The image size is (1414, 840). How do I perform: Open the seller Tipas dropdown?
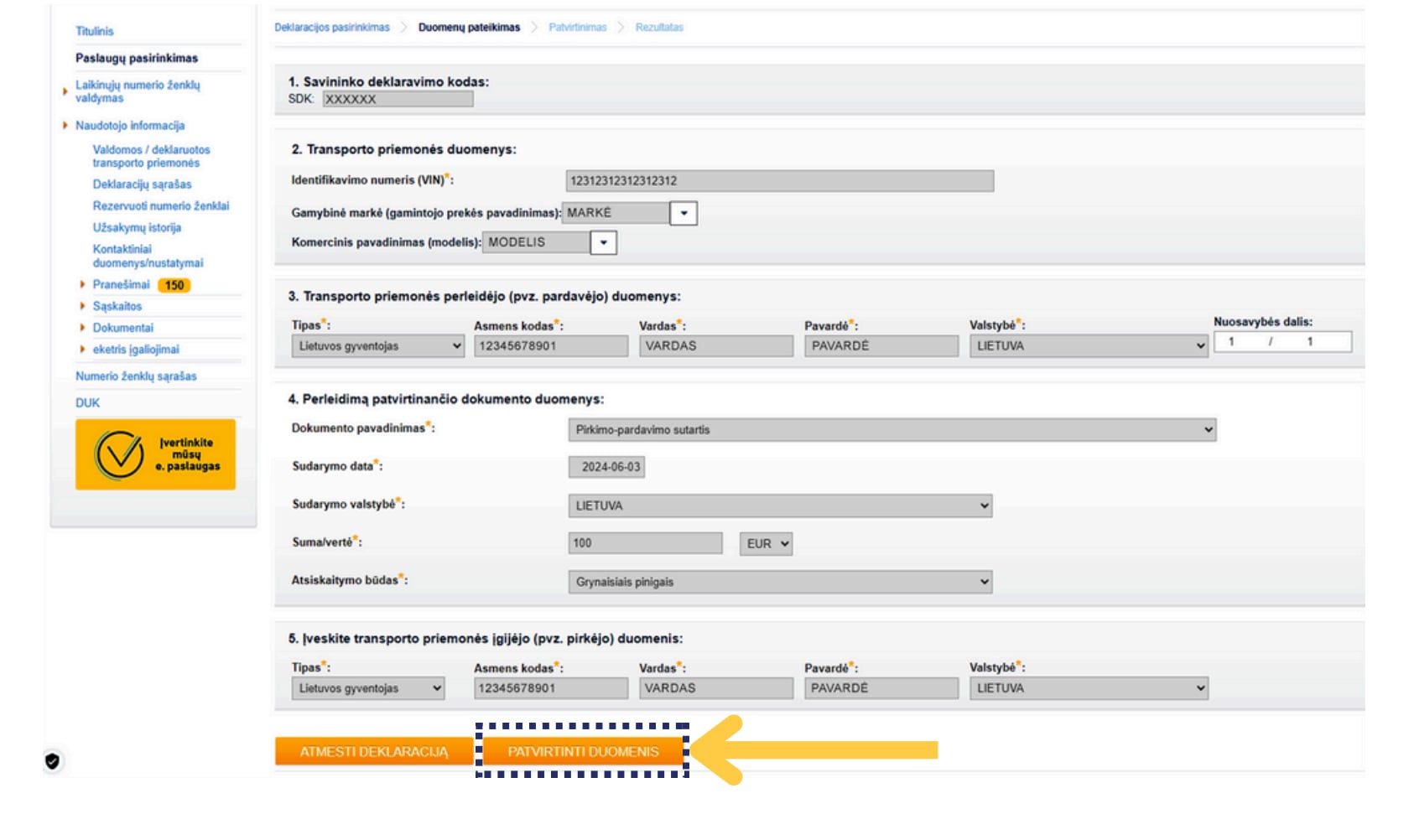click(x=377, y=346)
